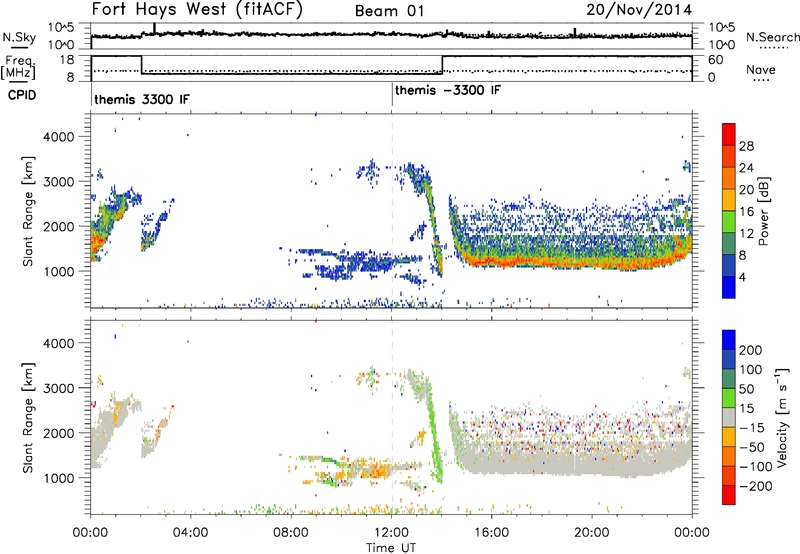Click the 'themis -3300 IF' label

click(447, 90)
